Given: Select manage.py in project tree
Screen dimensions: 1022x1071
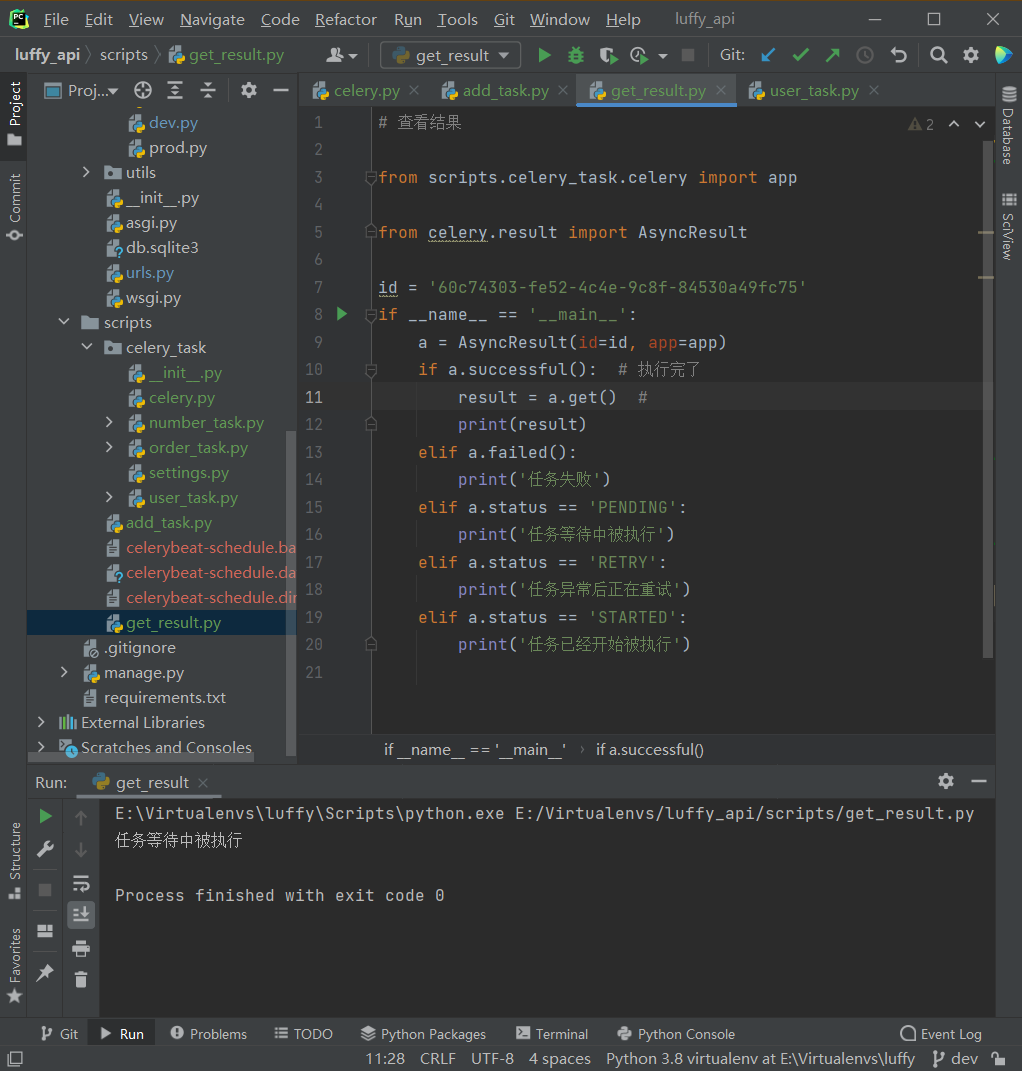Looking at the screenshot, I should pyautogui.click(x=144, y=673).
